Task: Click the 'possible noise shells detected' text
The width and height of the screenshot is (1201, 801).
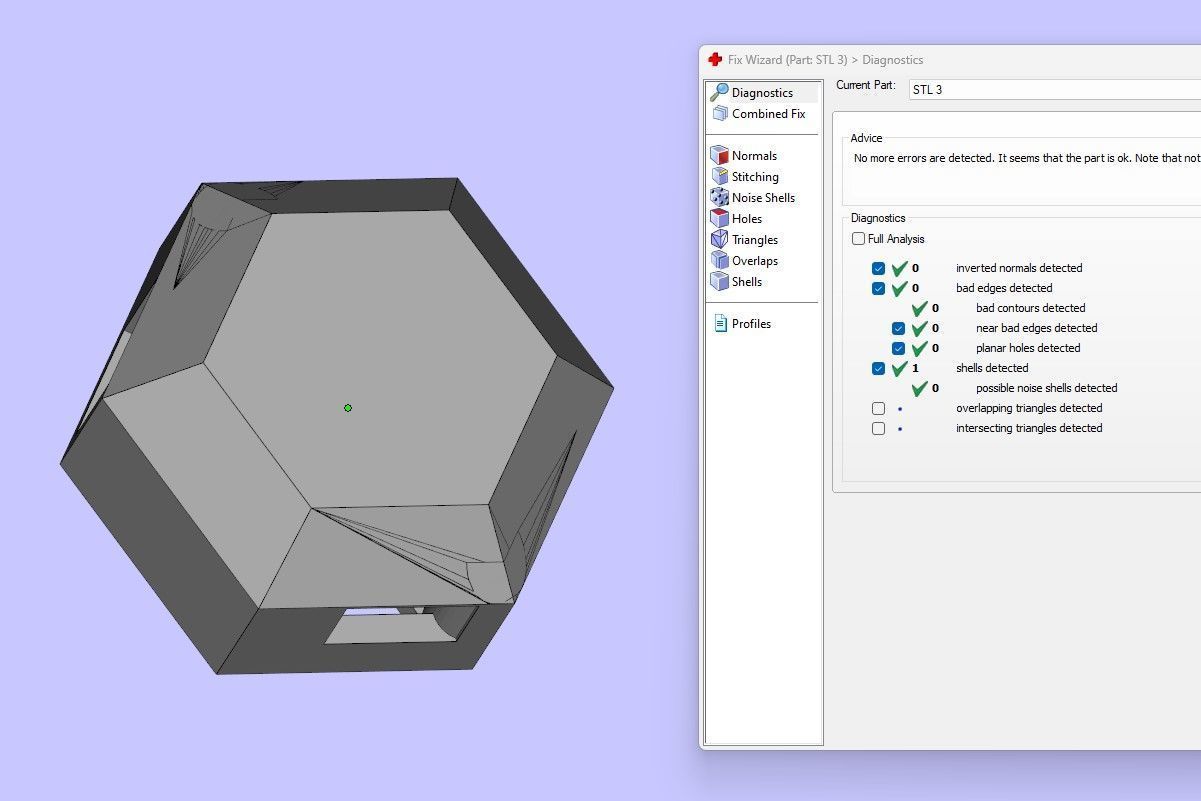Action: coord(1046,388)
